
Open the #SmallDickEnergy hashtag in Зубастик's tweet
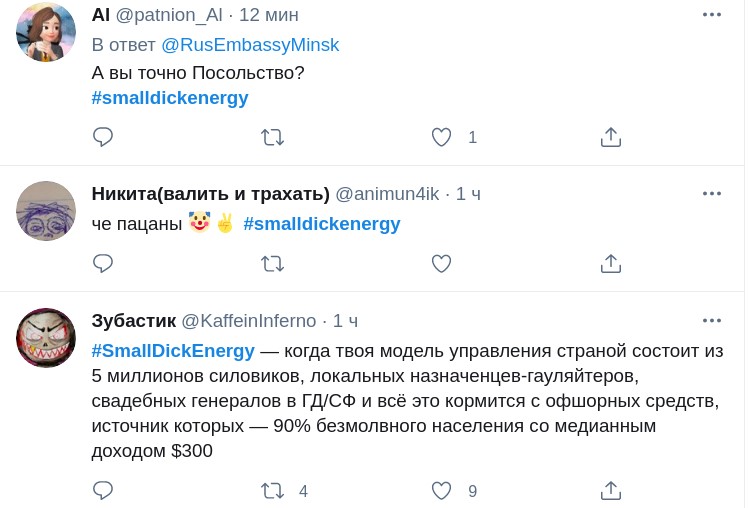[173, 351]
